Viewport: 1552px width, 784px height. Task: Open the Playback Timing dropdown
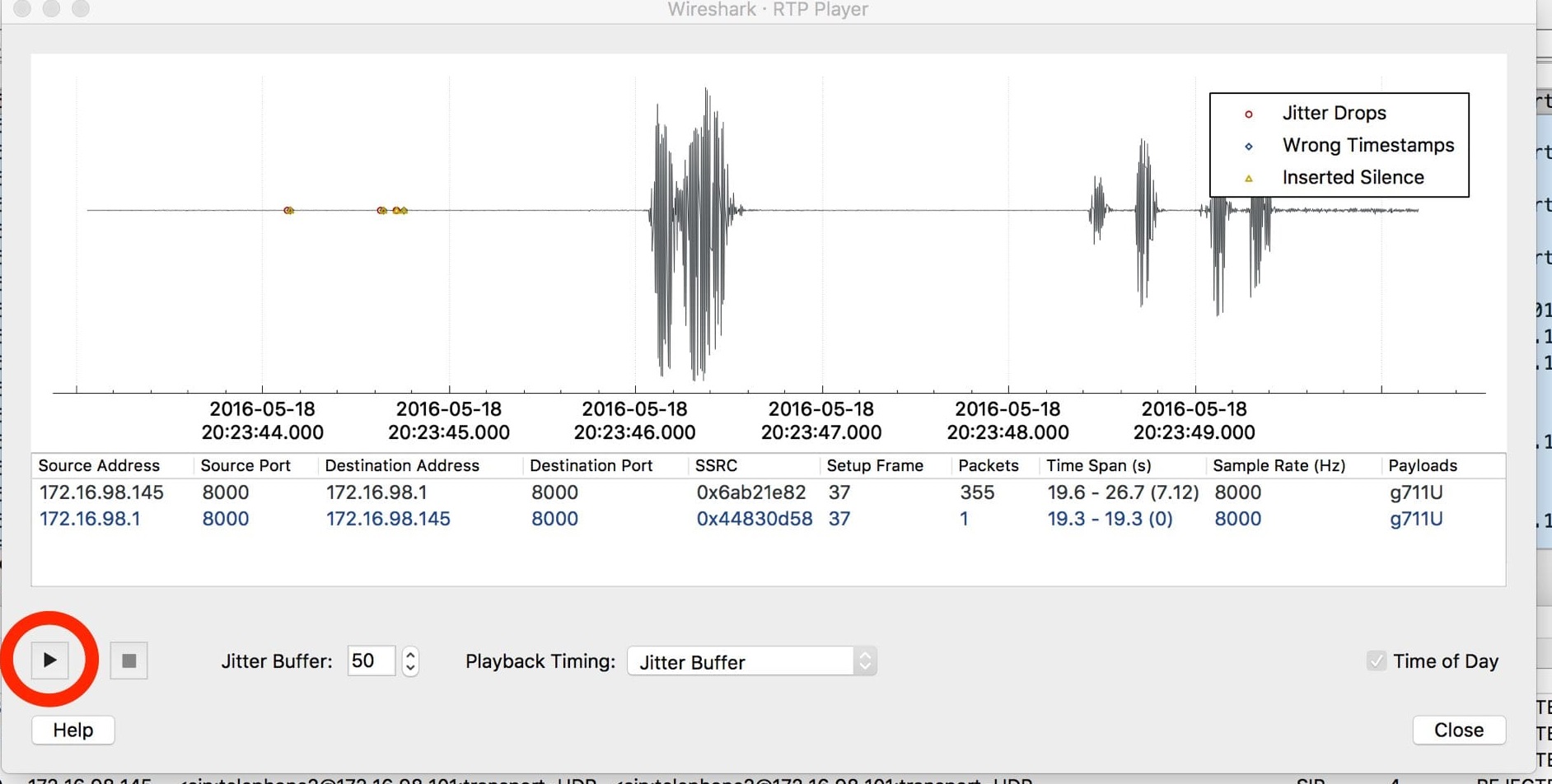[751, 661]
